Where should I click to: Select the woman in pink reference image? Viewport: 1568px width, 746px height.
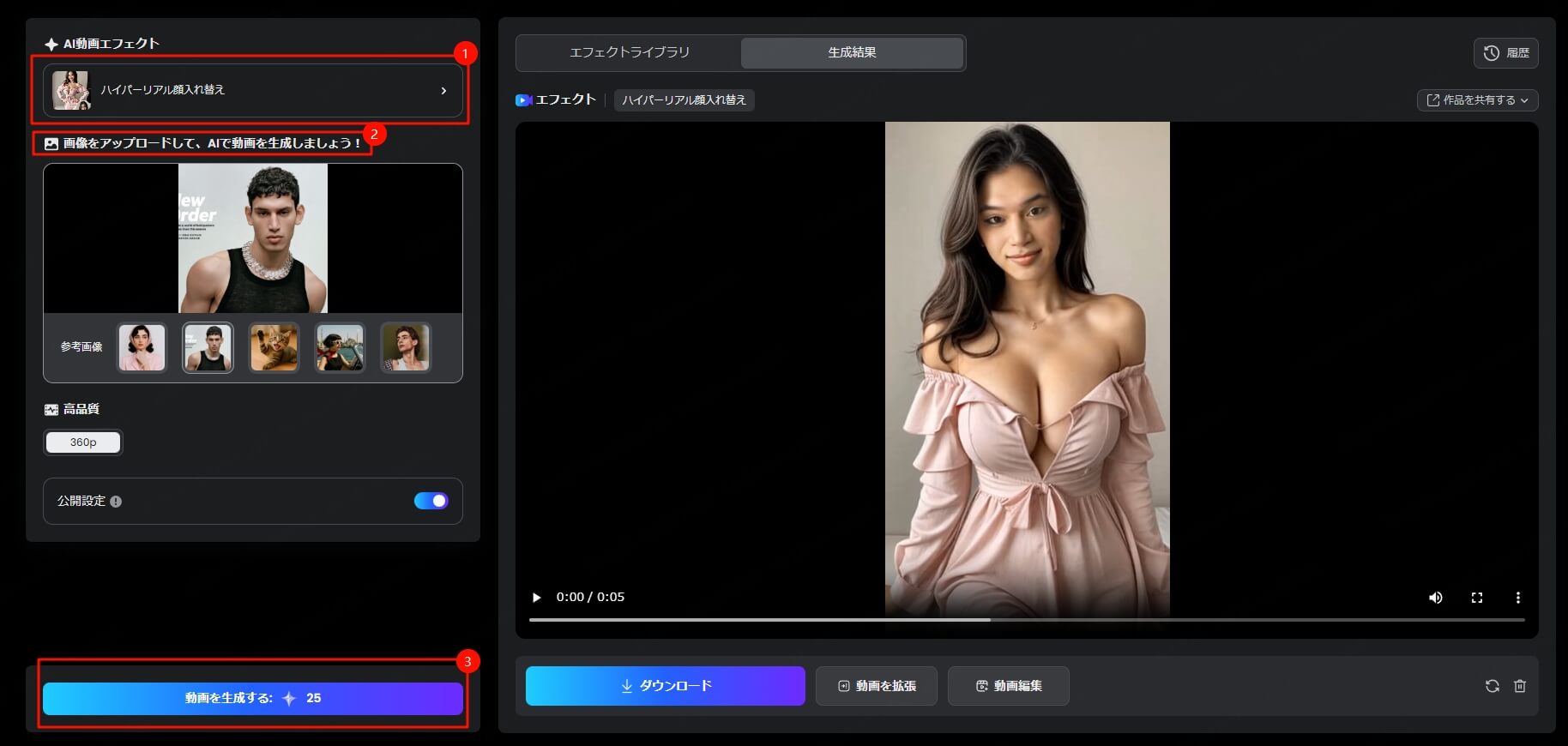point(142,347)
